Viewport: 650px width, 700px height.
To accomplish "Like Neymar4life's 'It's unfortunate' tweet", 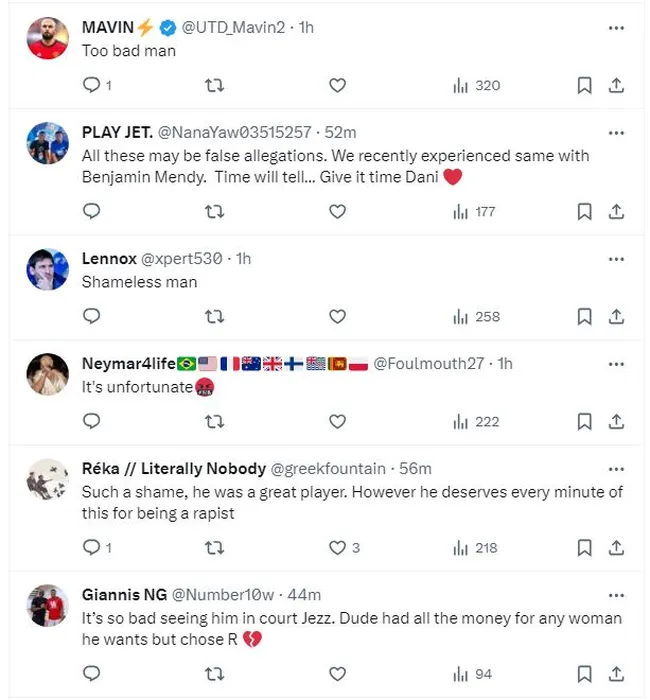I will (x=338, y=421).
